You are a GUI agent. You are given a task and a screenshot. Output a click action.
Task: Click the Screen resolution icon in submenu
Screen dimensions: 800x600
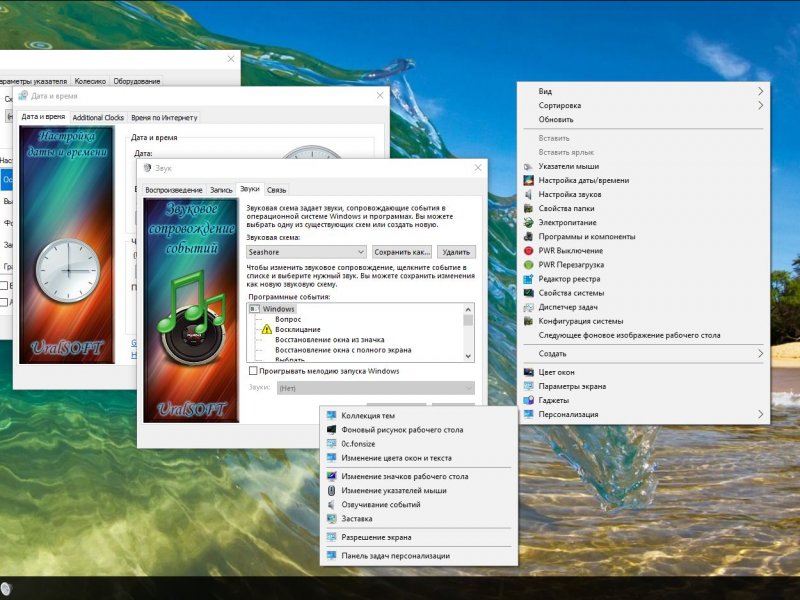pos(332,537)
